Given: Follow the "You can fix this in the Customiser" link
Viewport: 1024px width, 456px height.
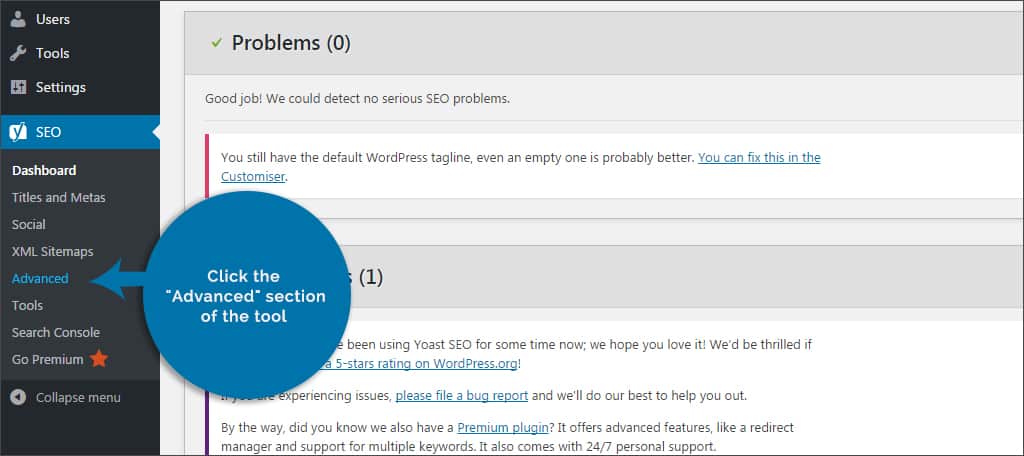Looking at the screenshot, I should [x=758, y=158].
